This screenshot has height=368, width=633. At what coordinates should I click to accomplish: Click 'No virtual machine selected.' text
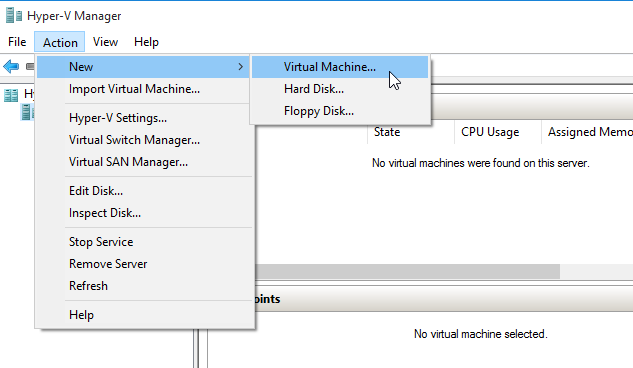[x=480, y=334]
